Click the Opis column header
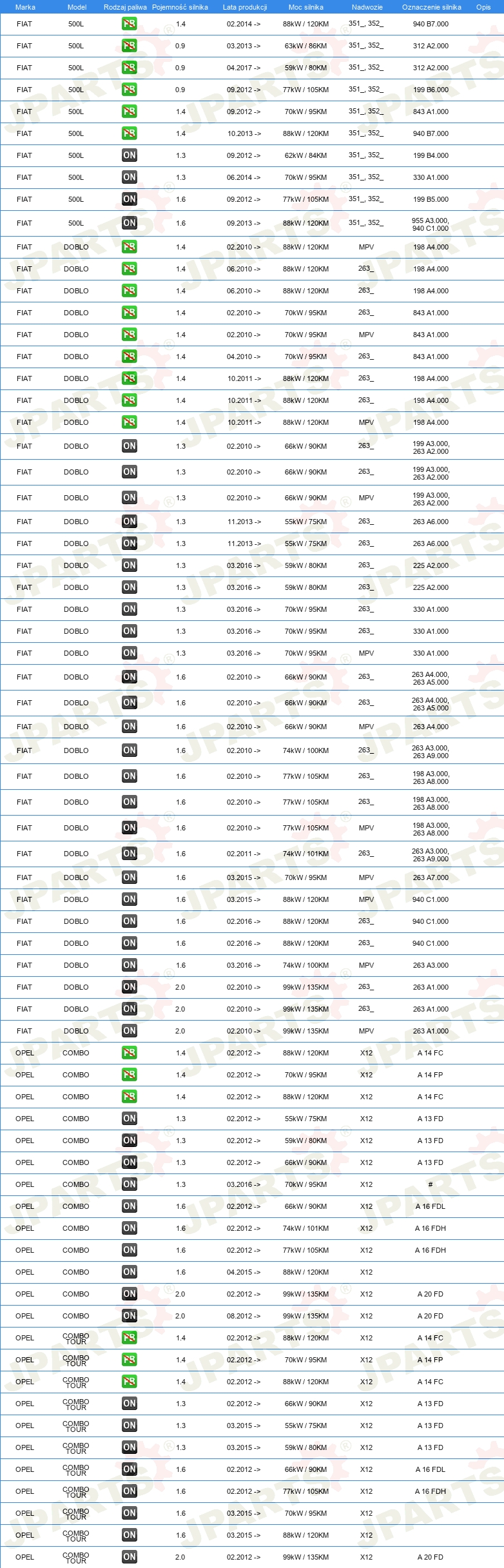The image size is (504, 1568). pos(483,7)
